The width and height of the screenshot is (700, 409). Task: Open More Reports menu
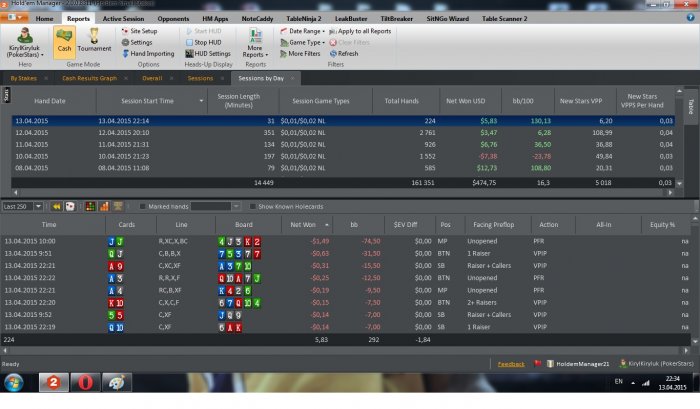pyautogui.click(x=255, y=43)
